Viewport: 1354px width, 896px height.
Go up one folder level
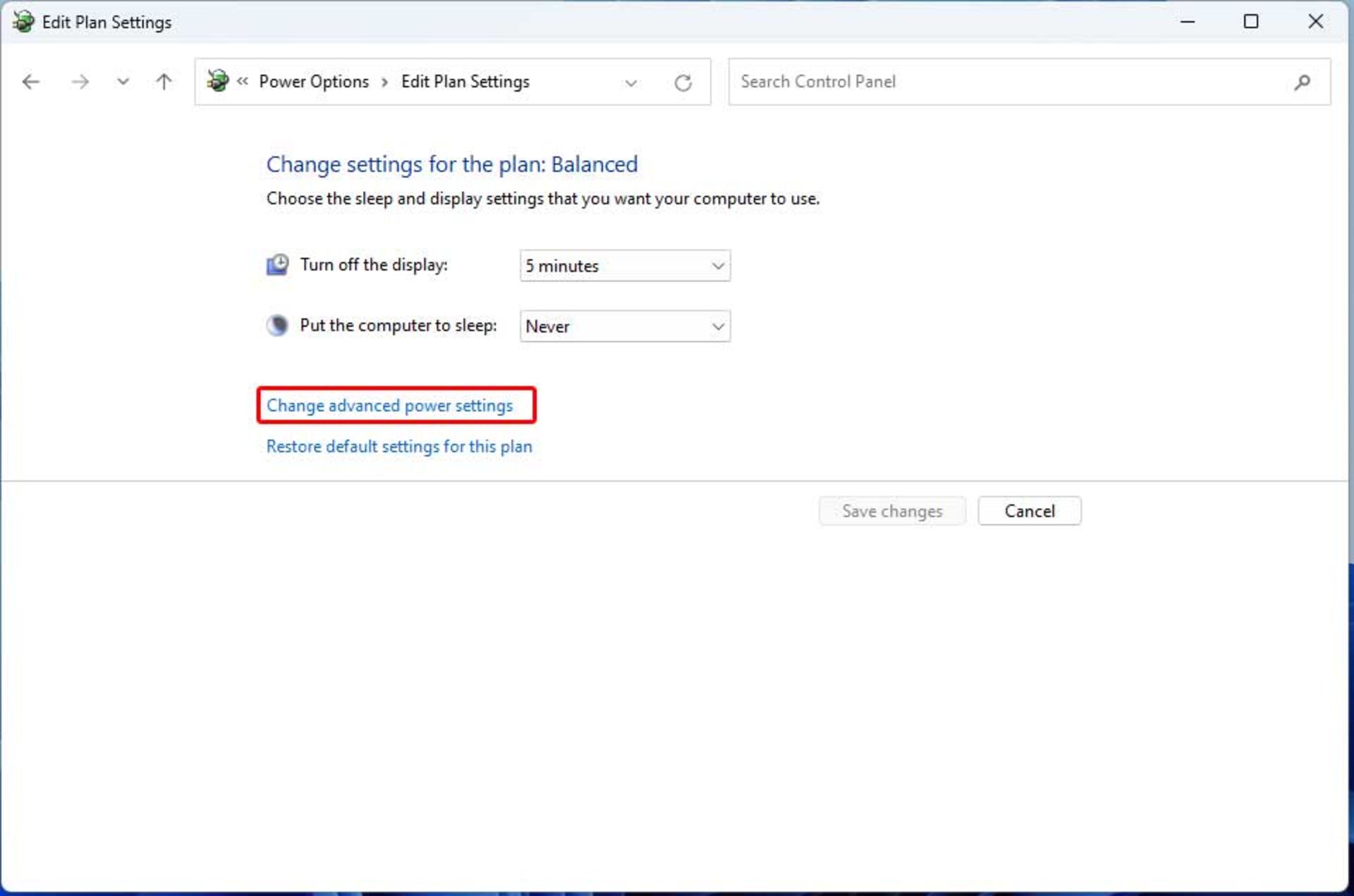click(x=164, y=82)
